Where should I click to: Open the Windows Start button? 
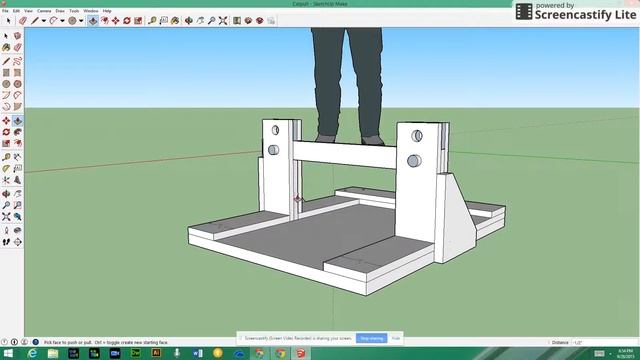point(8,353)
